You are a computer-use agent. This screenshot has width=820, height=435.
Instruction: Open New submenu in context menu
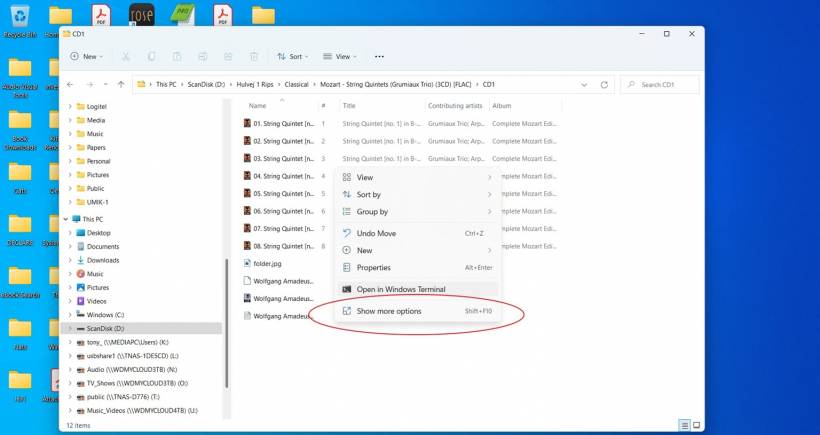point(417,250)
